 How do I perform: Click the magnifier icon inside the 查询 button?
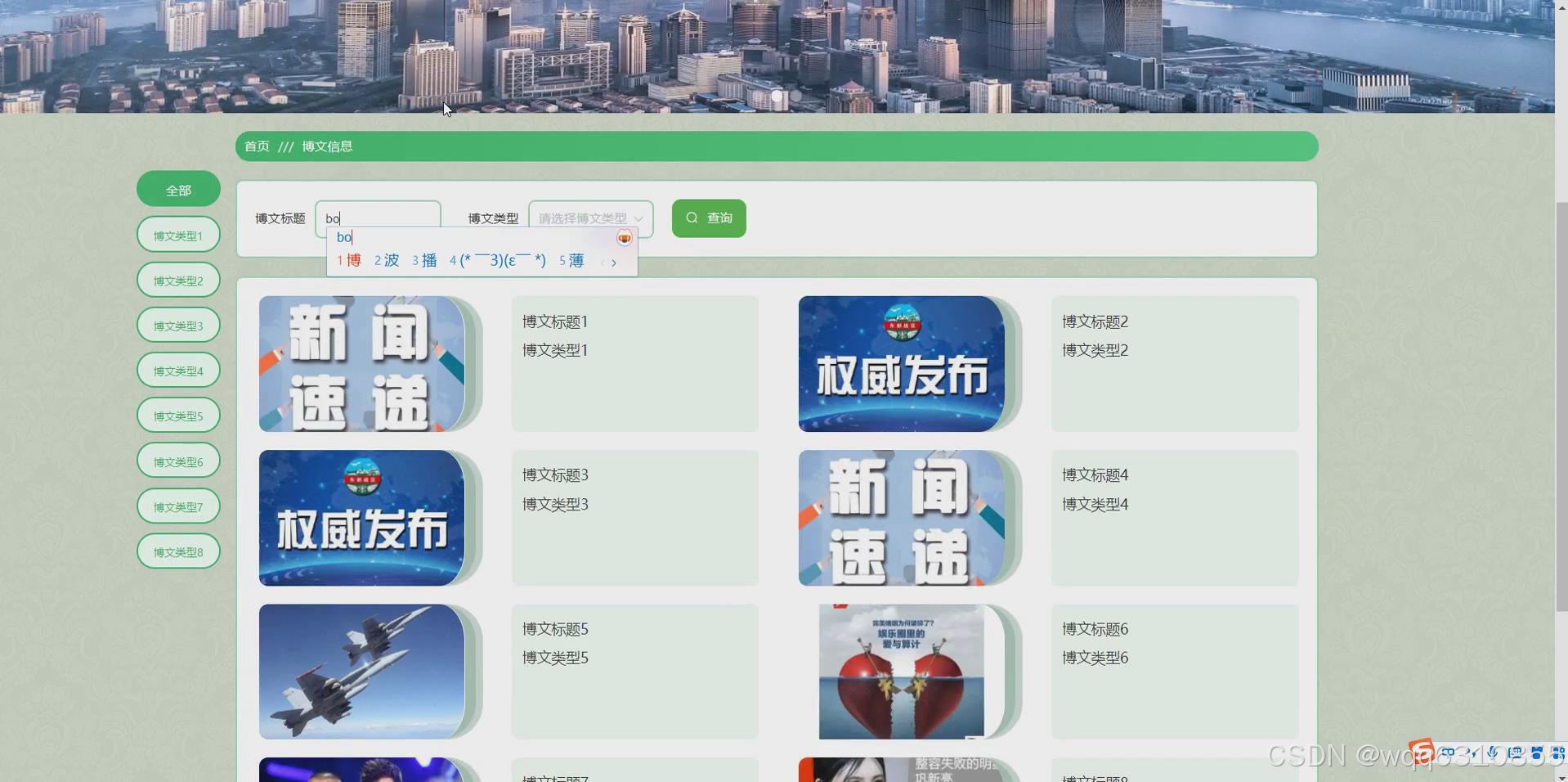click(692, 218)
